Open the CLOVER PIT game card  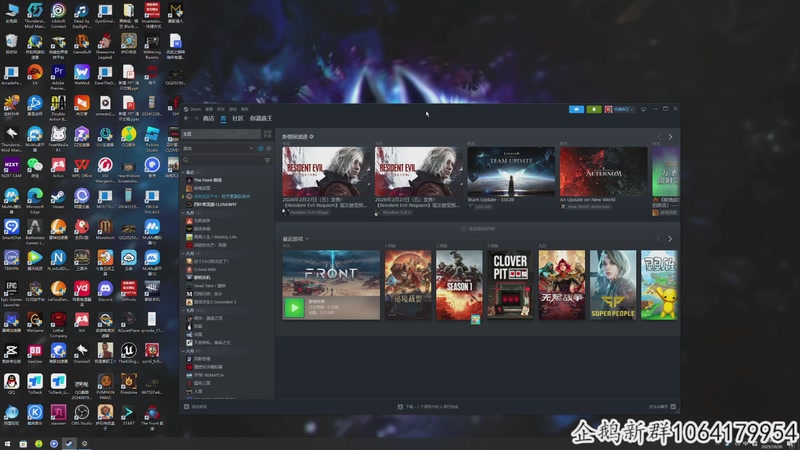point(510,285)
